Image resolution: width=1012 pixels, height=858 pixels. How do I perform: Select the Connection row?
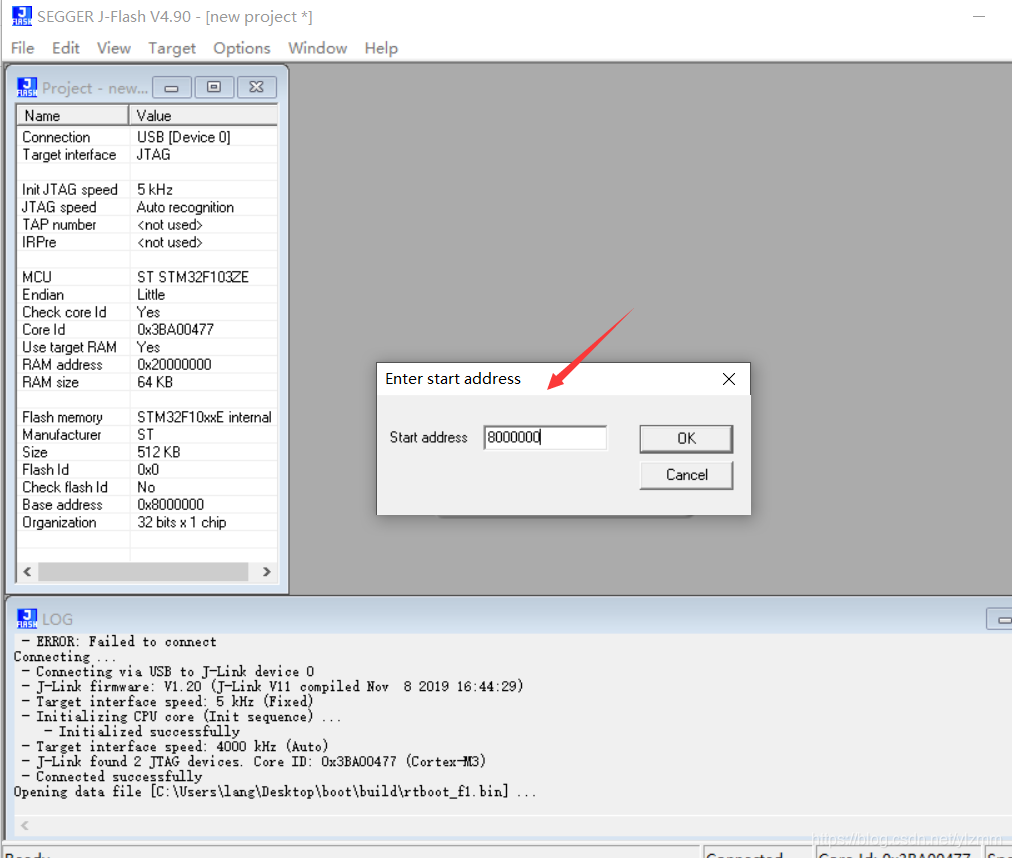click(147, 137)
